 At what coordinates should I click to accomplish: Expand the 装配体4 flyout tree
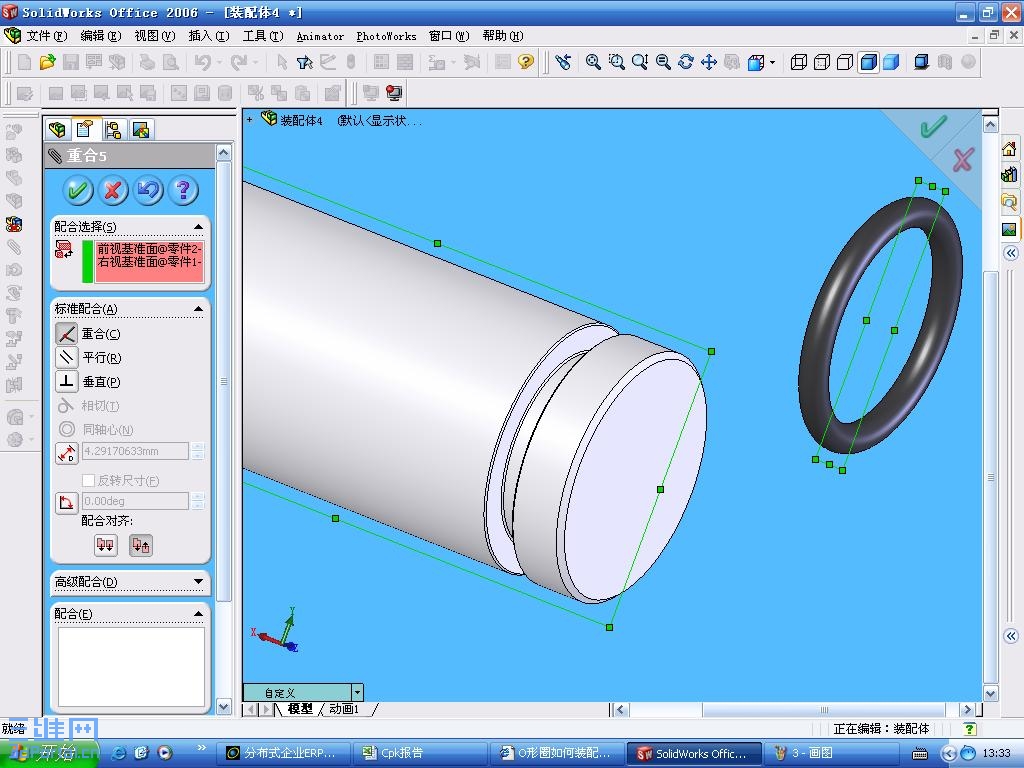pyautogui.click(x=249, y=120)
